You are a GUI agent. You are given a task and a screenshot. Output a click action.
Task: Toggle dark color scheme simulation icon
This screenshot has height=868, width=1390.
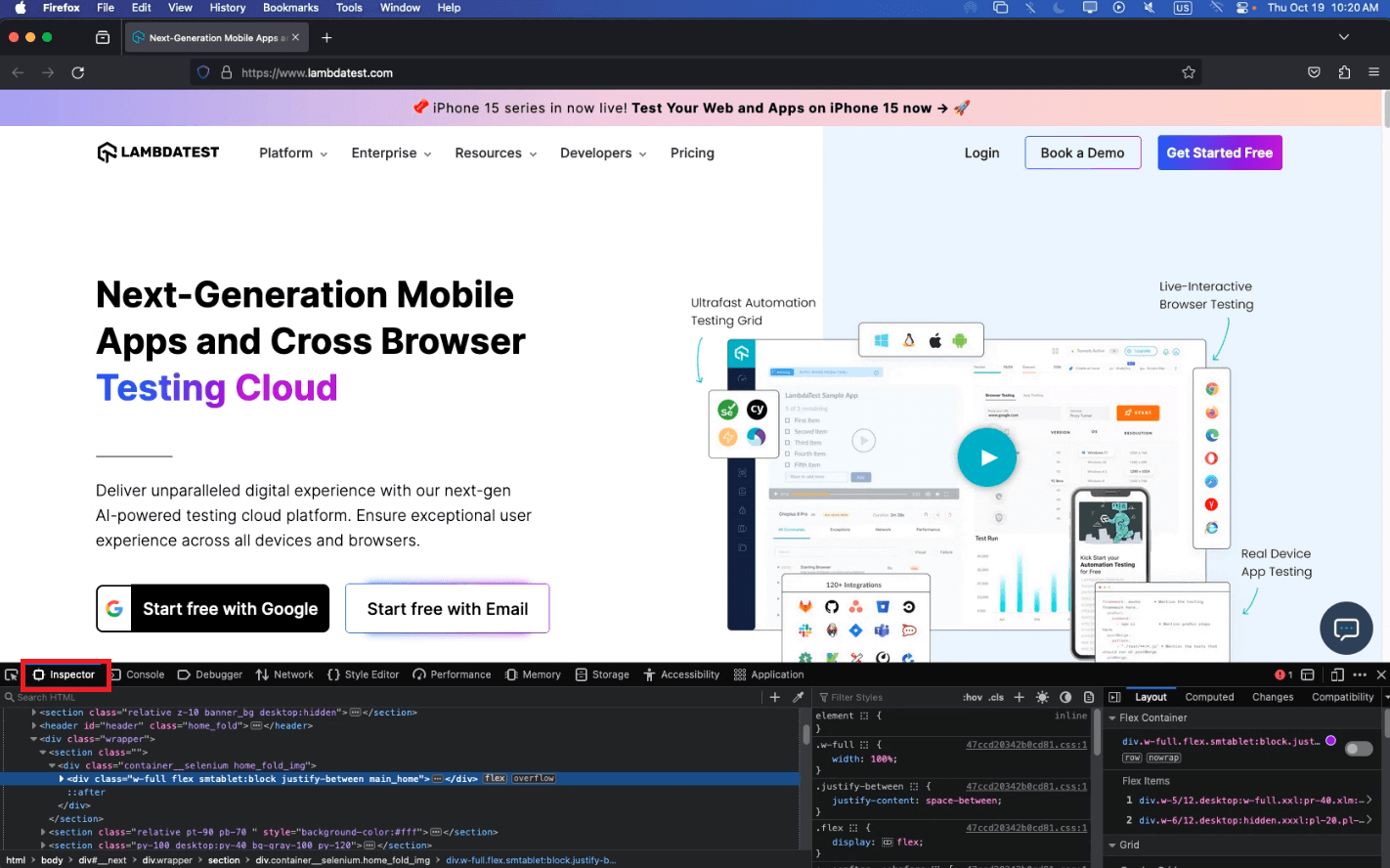click(x=1065, y=697)
